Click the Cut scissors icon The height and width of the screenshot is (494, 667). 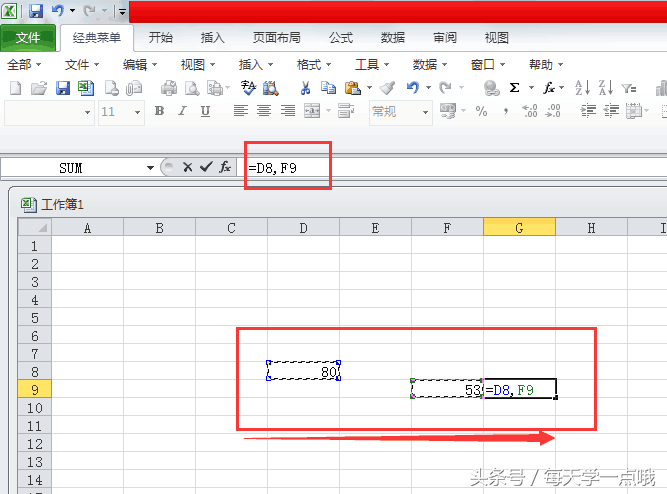click(305, 88)
